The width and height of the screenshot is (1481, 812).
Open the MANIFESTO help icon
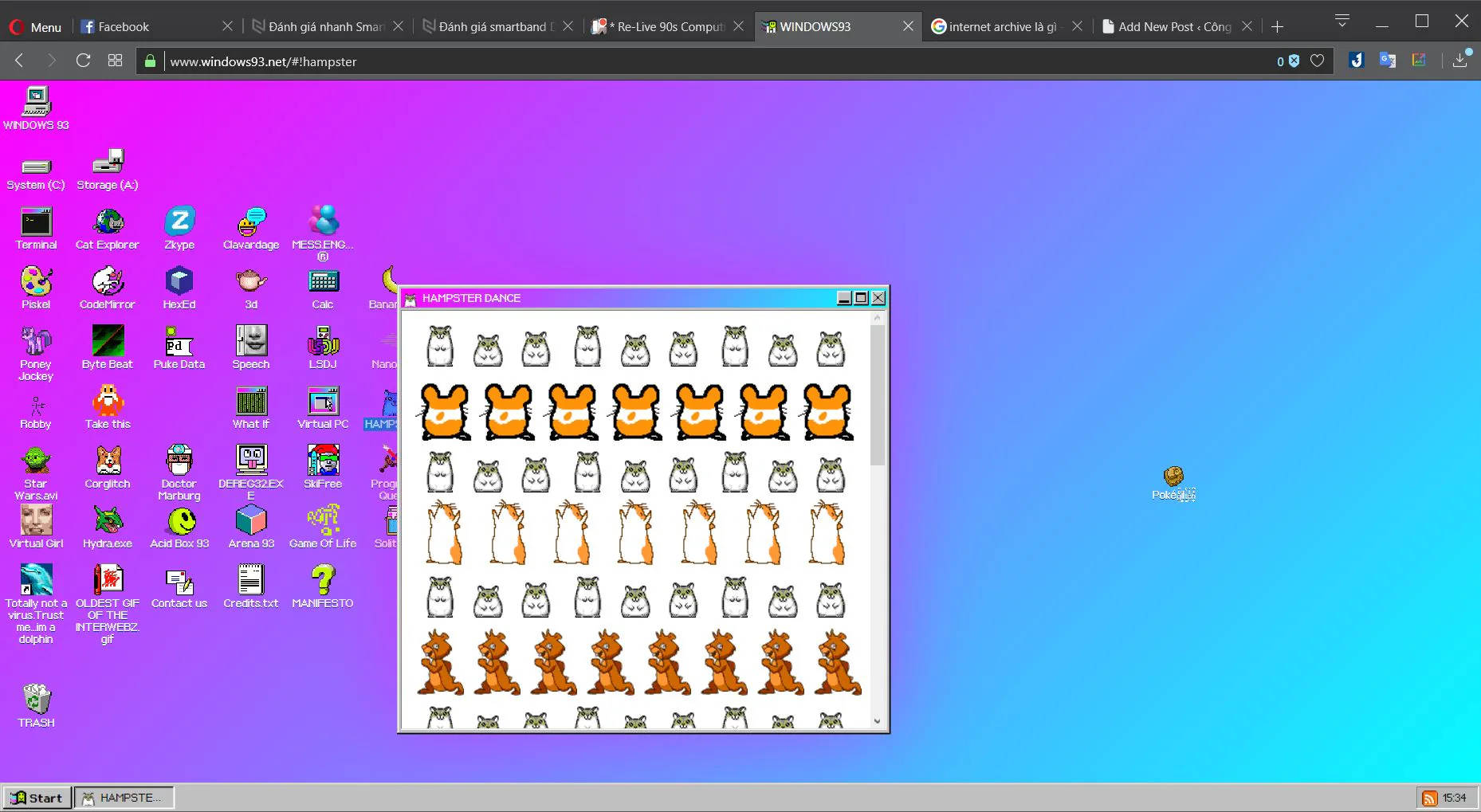323,587
